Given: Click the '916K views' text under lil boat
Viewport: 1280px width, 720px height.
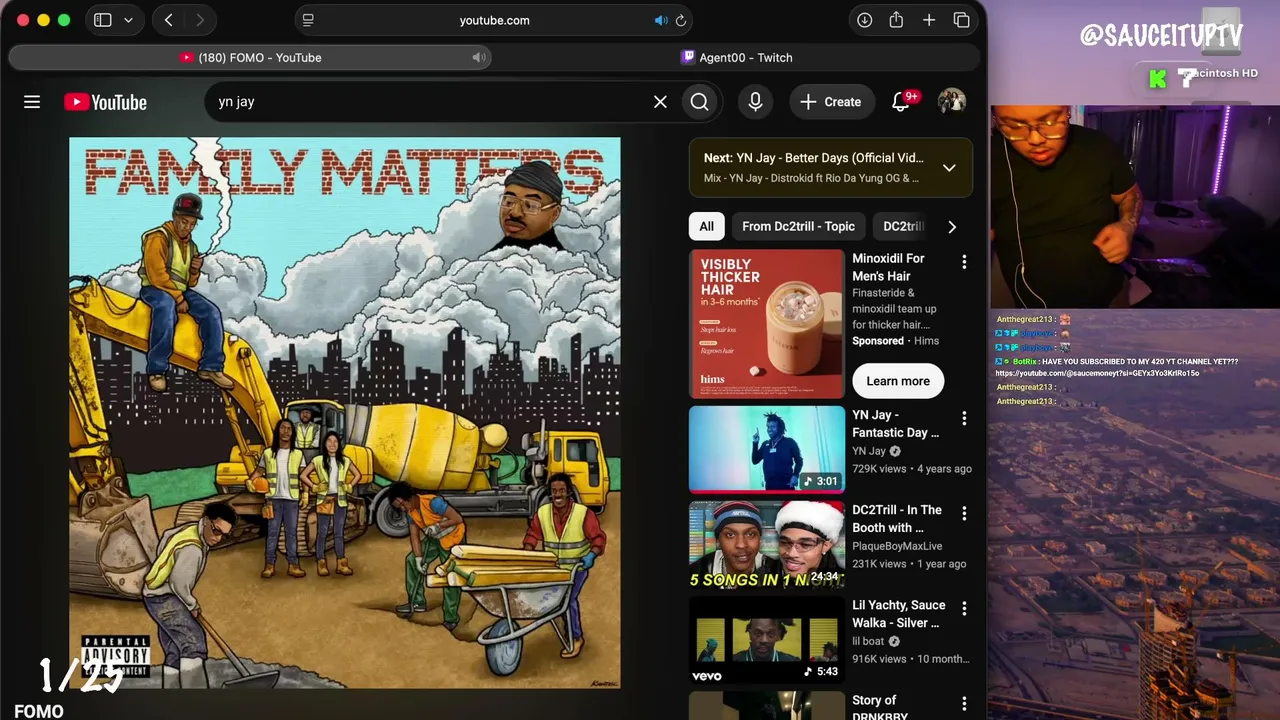Looking at the screenshot, I should pos(879,659).
